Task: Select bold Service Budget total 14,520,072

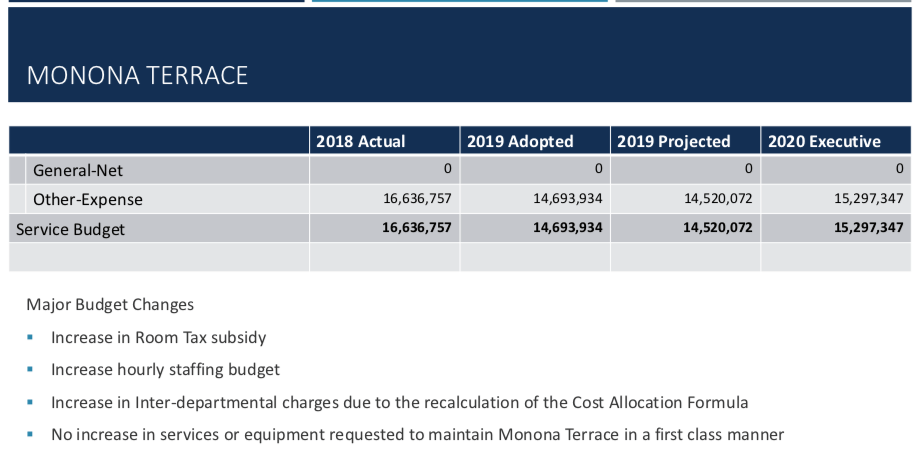Action: point(717,227)
